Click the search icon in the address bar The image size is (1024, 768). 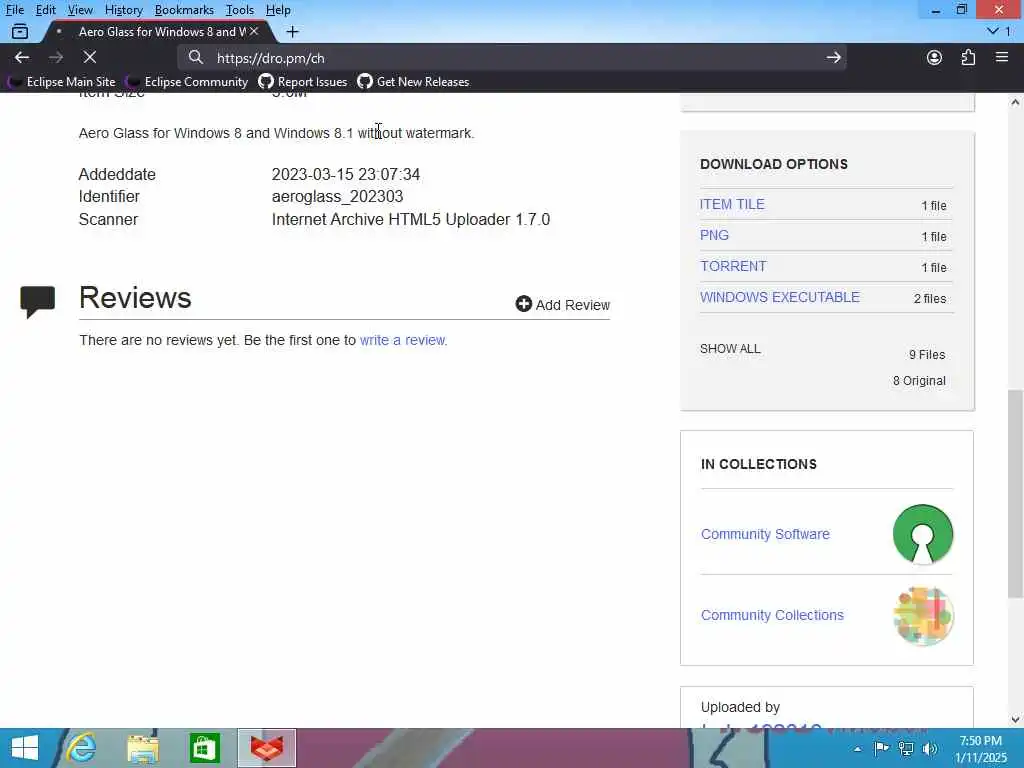(x=195, y=57)
